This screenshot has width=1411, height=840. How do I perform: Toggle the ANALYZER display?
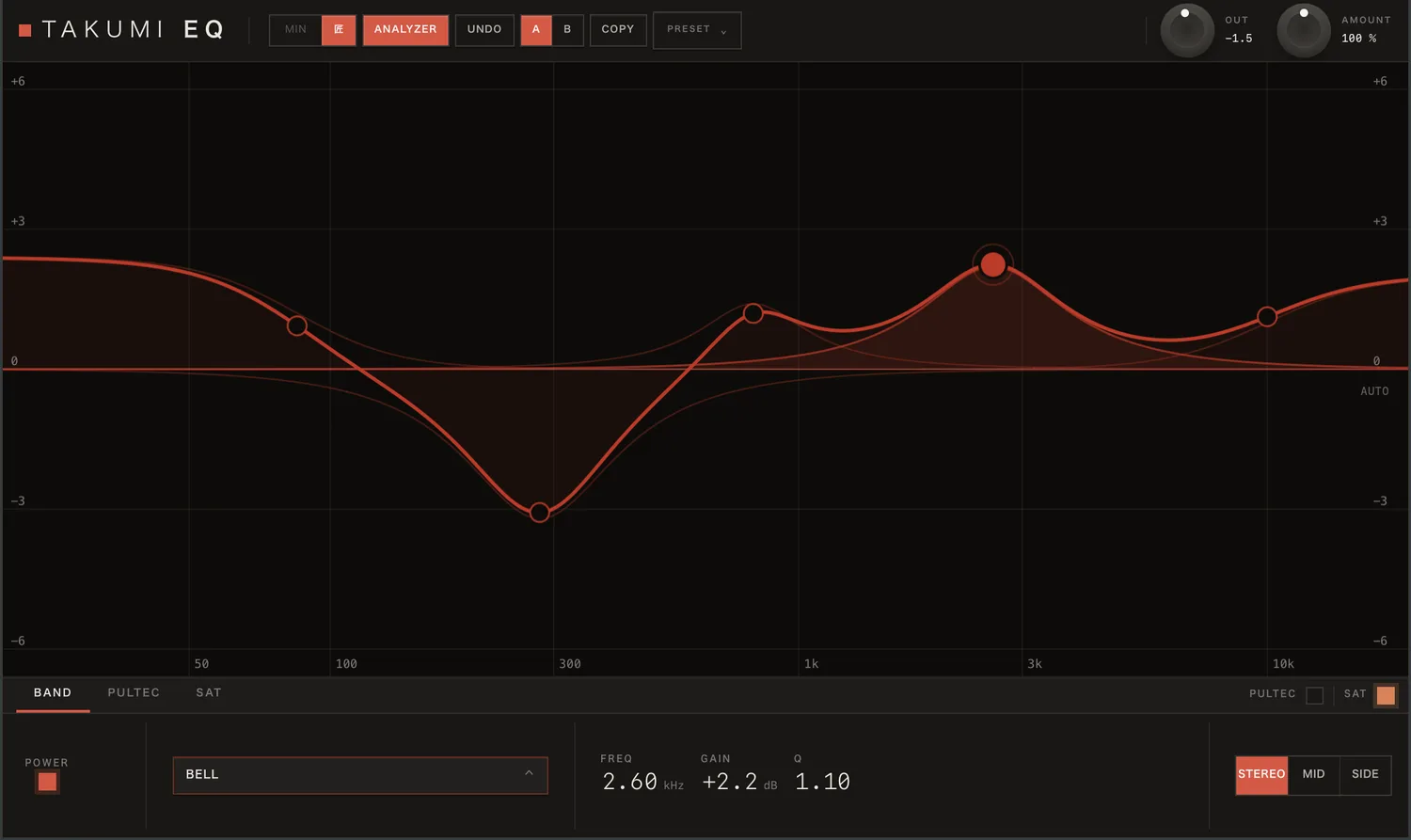405,29
